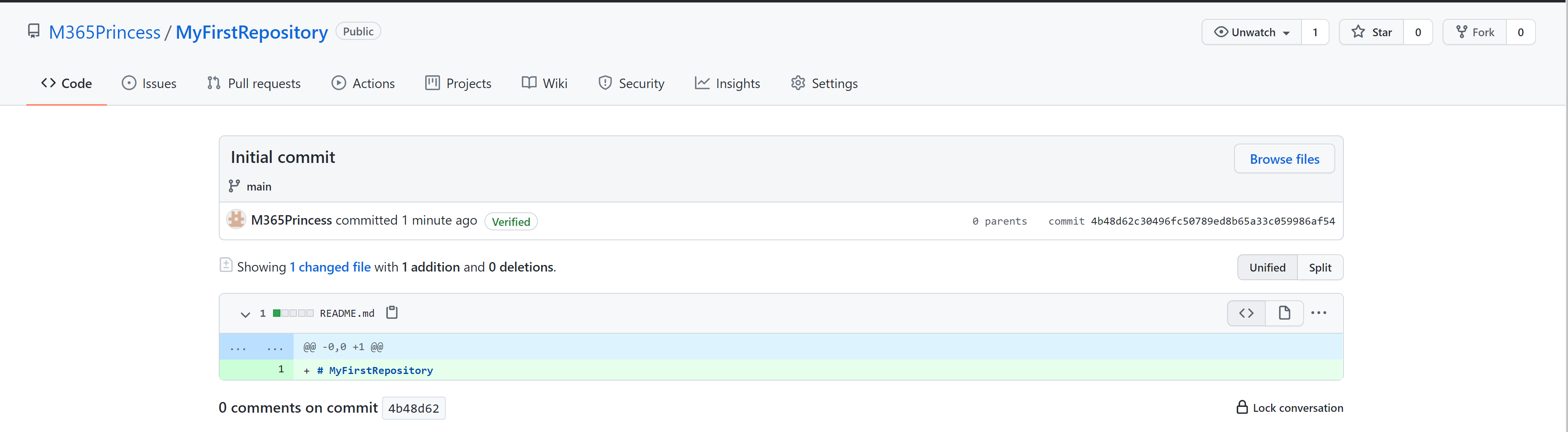
Task: Open the MyFirstRepository repository link
Action: coord(251,32)
